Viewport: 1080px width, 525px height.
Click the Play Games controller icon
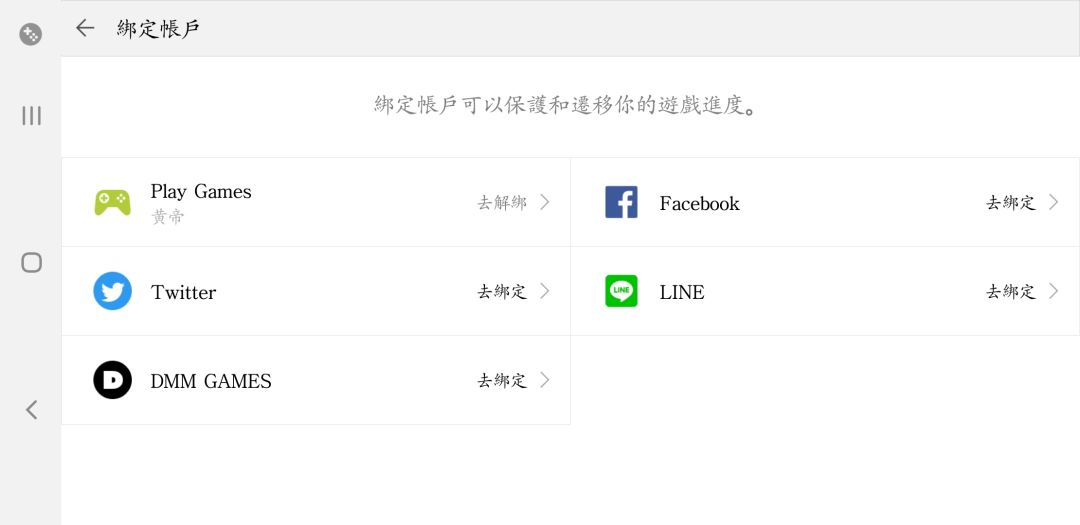click(112, 203)
